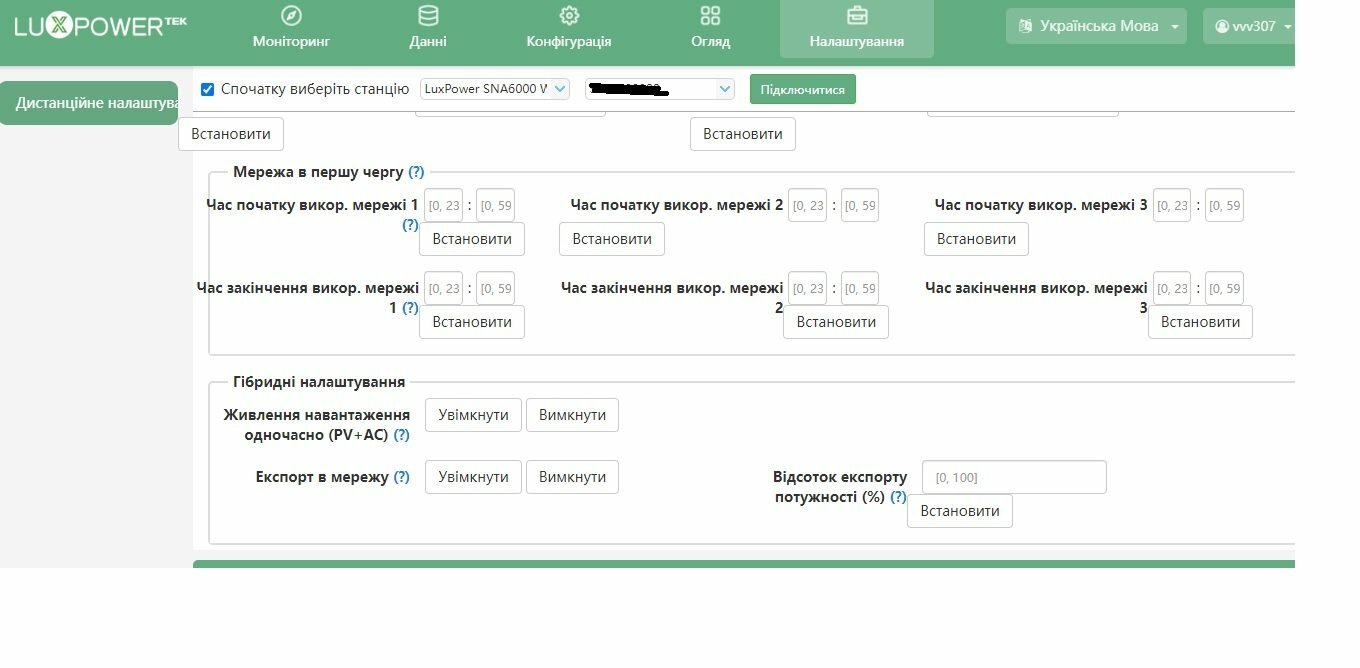1360x668 pixels.
Task: Go to the Дані tab
Action: pos(428,29)
